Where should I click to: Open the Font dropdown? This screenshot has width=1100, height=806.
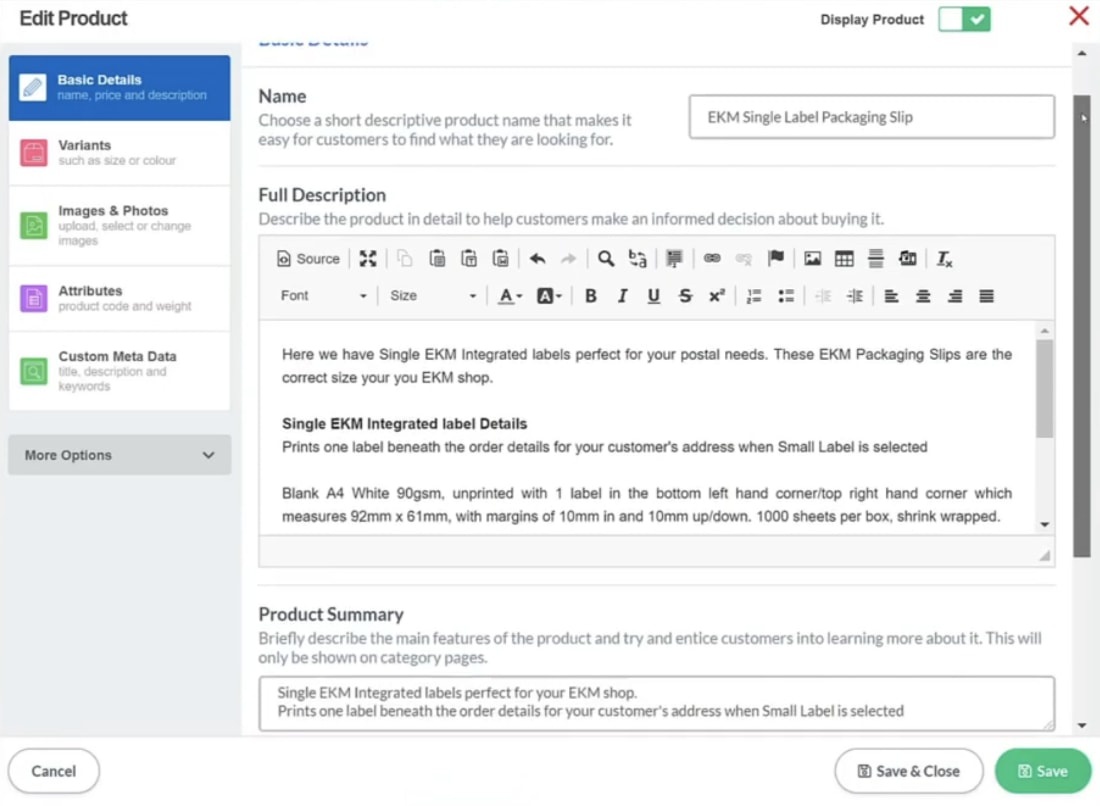(x=323, y=296)
